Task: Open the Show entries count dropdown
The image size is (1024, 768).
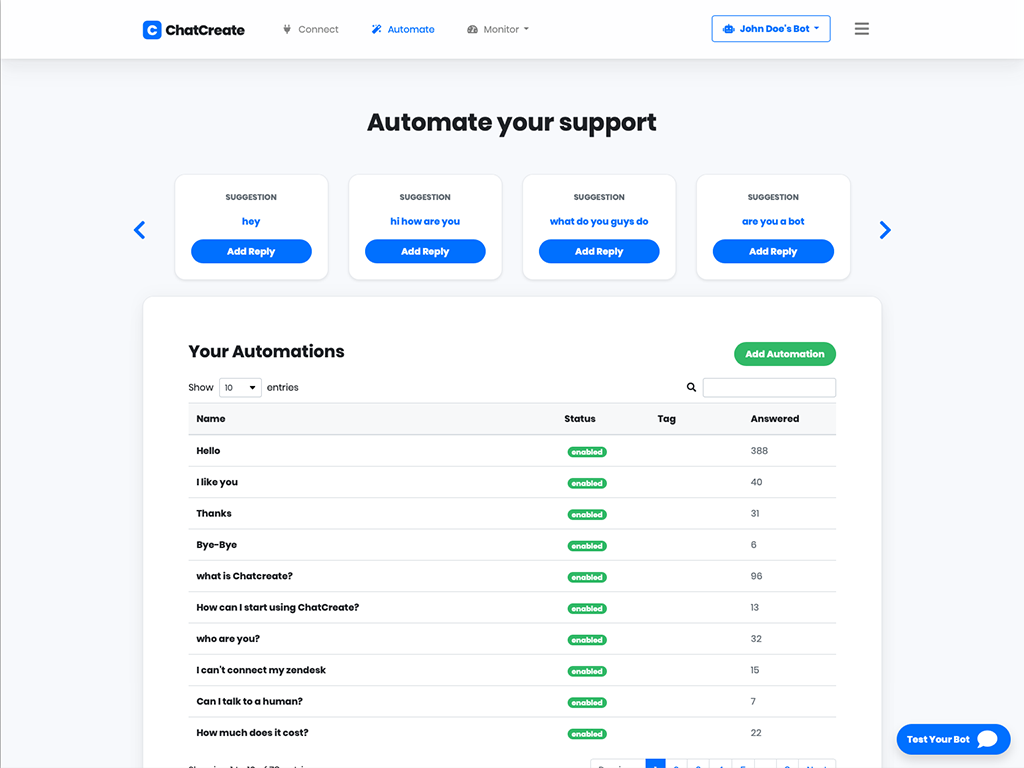Action: (x=240, y=388)
